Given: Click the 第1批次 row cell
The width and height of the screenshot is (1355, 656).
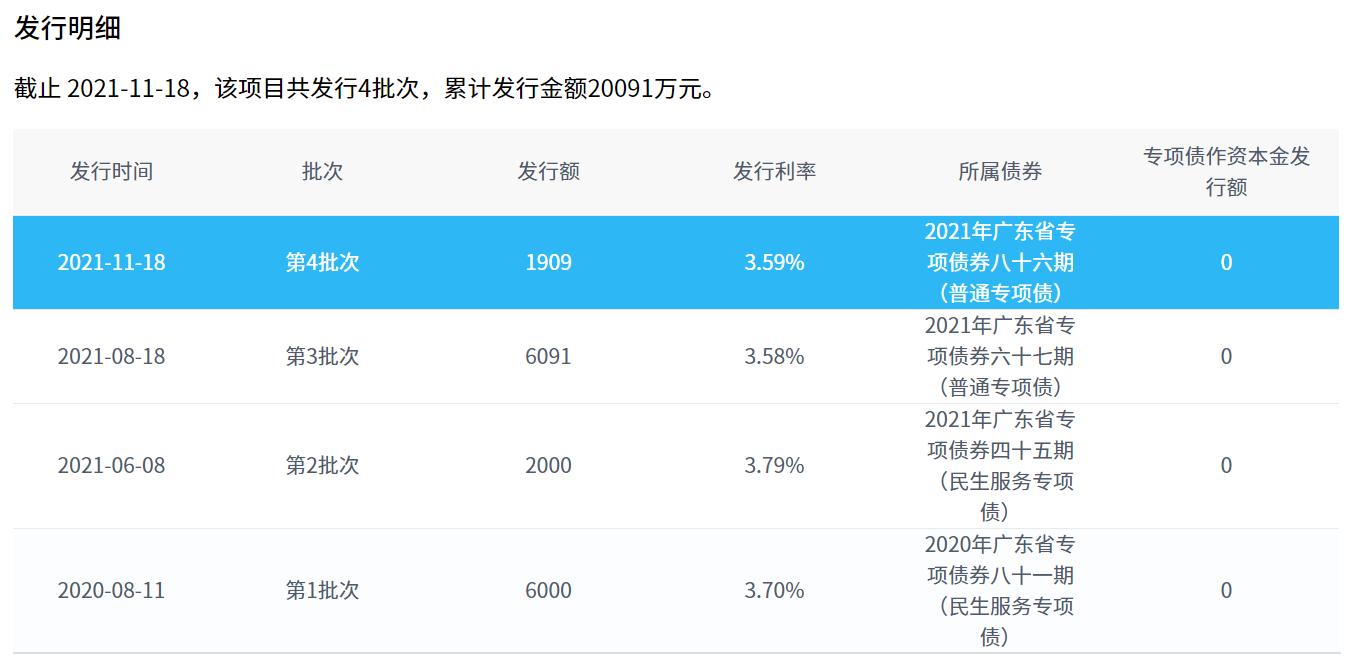Looking at the screenshot, I should pyautogui.click(x=322, y=590).
